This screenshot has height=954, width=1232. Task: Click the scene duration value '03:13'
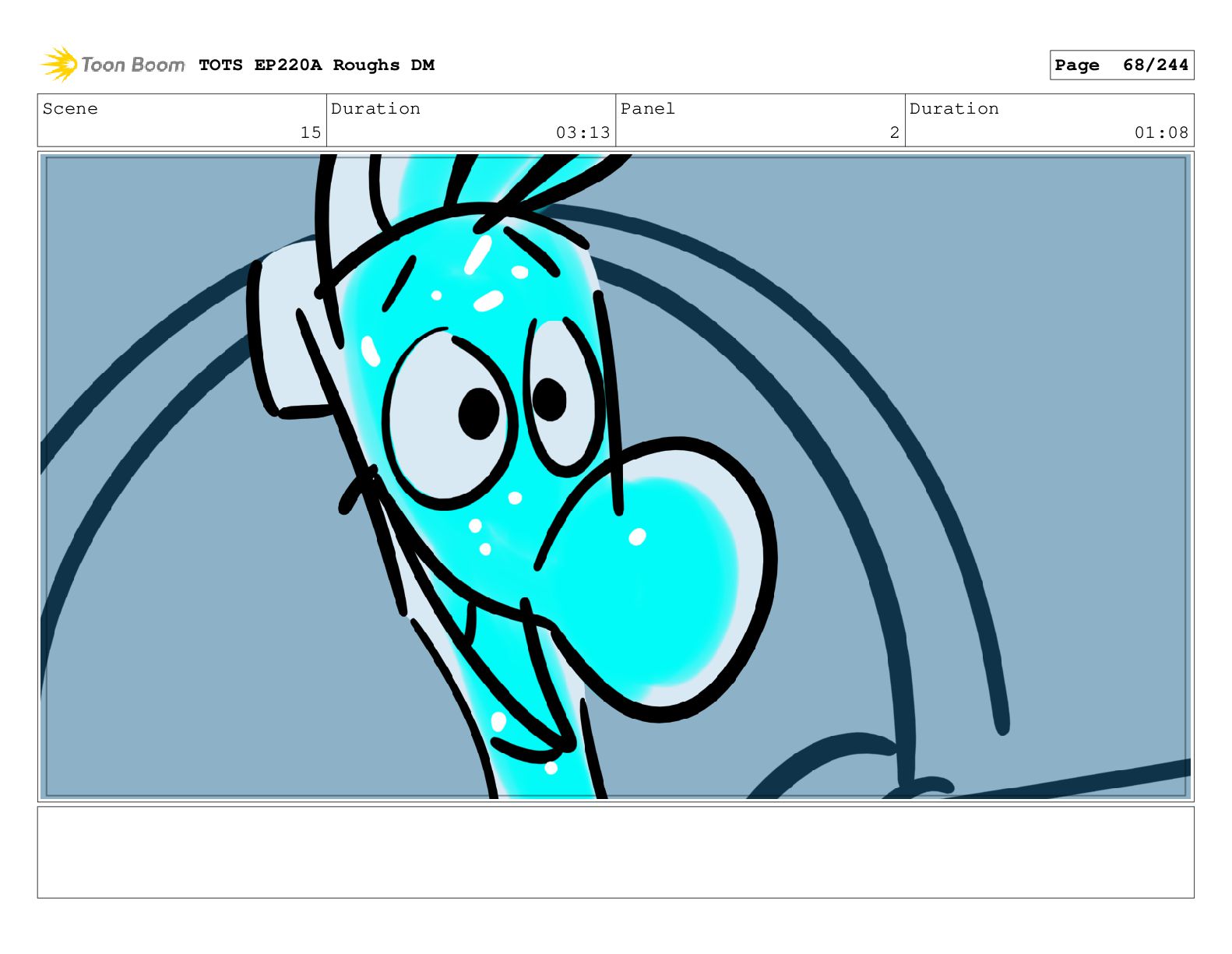[x=583, y=133]
